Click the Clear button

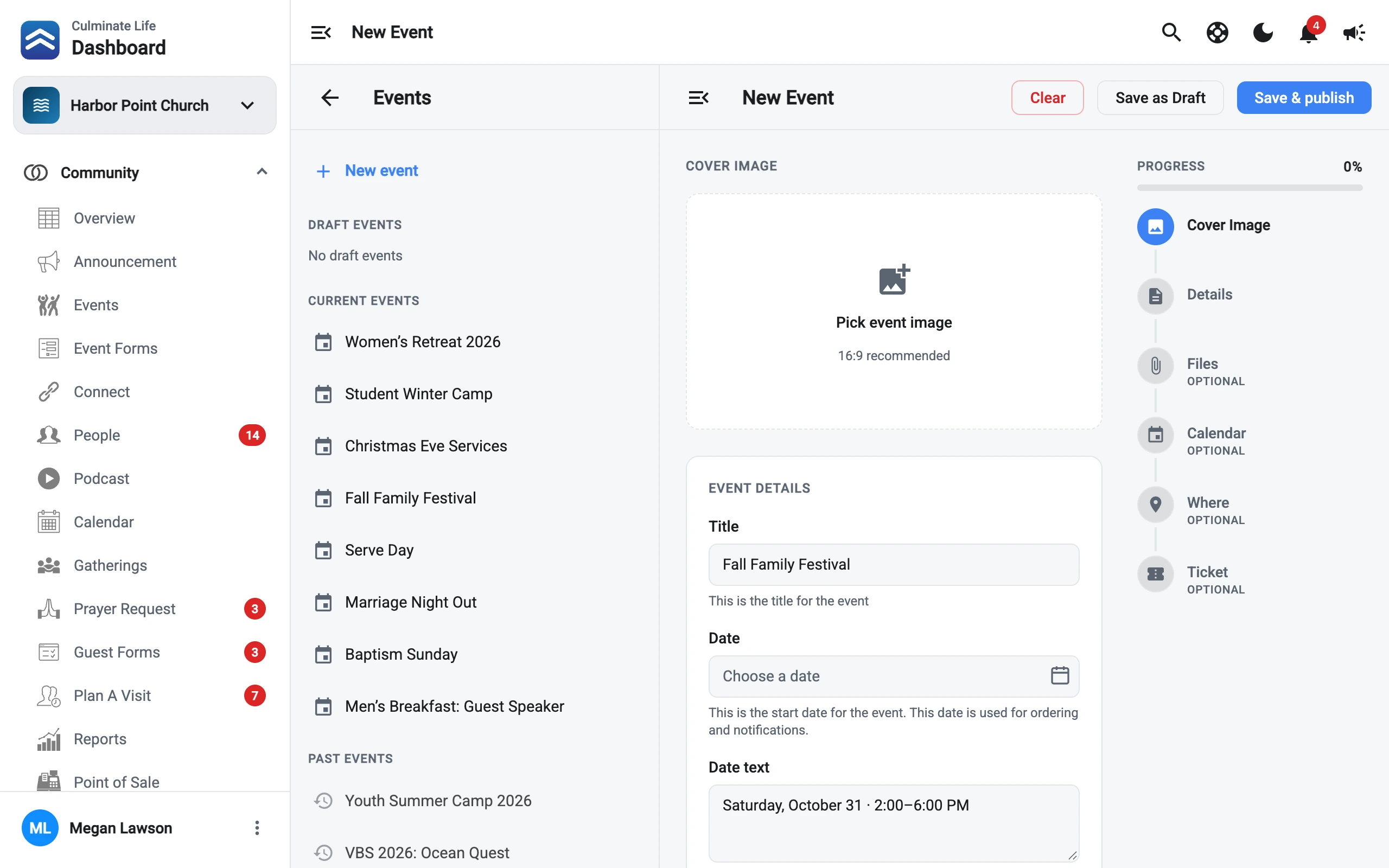click(1048, 98)
